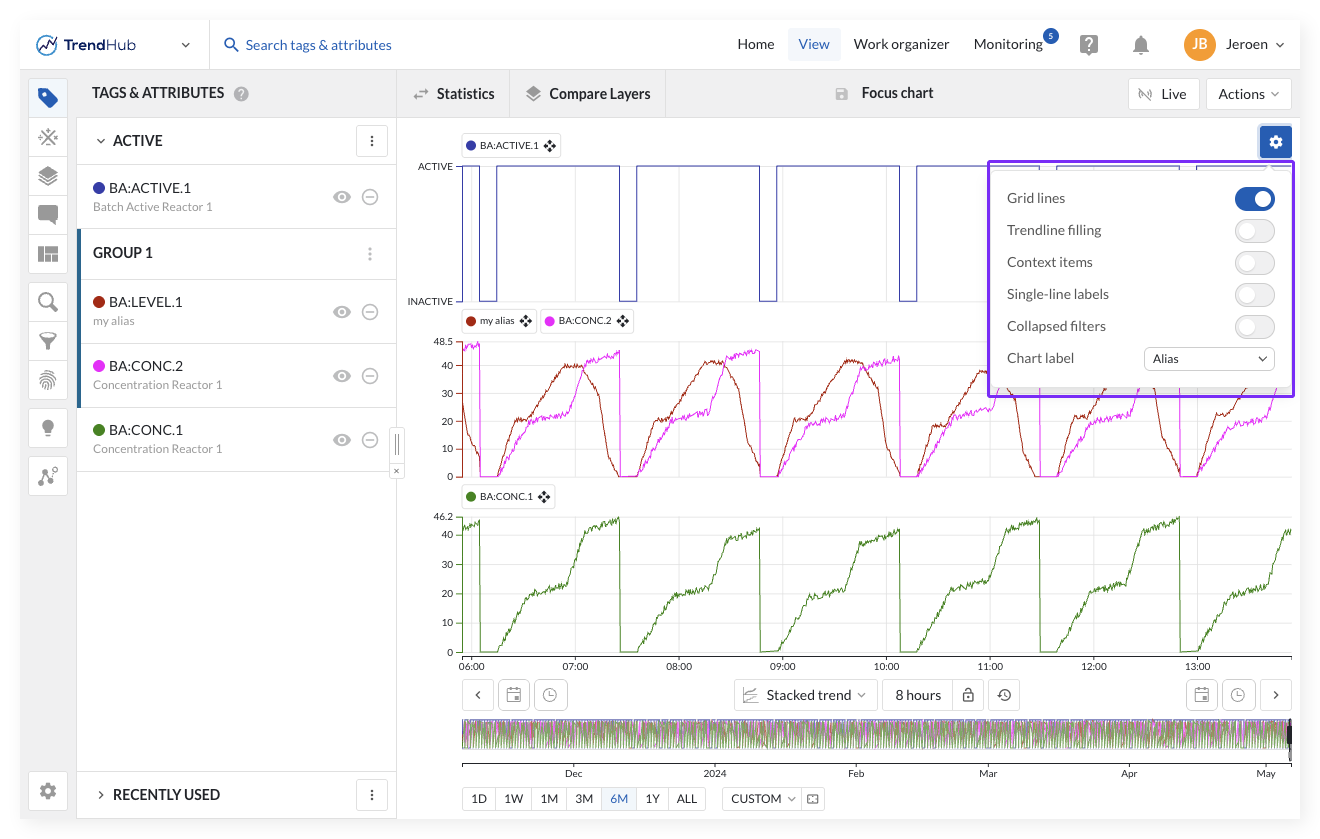This screenshot has width=1320, height=839.
Task: Open the comments icon in sidebar
Action: click(48, 215)
